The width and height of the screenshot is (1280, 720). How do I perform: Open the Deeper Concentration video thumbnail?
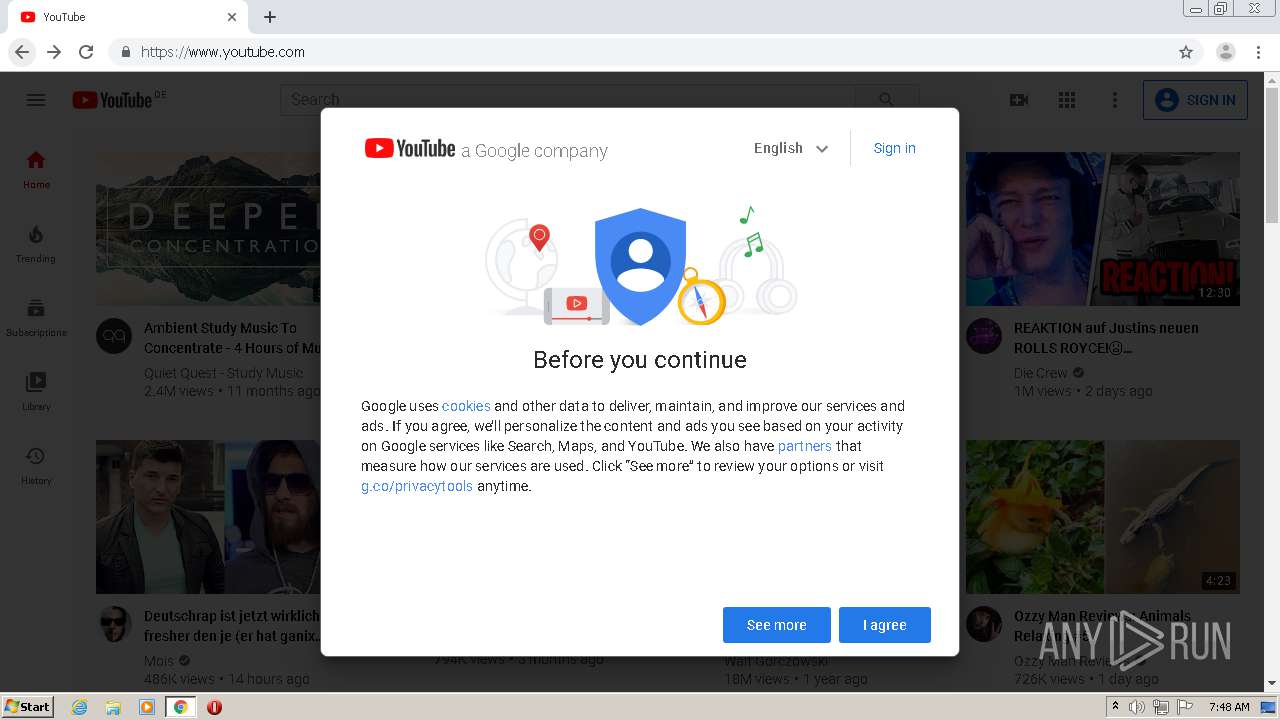click(x=208, y=229)
